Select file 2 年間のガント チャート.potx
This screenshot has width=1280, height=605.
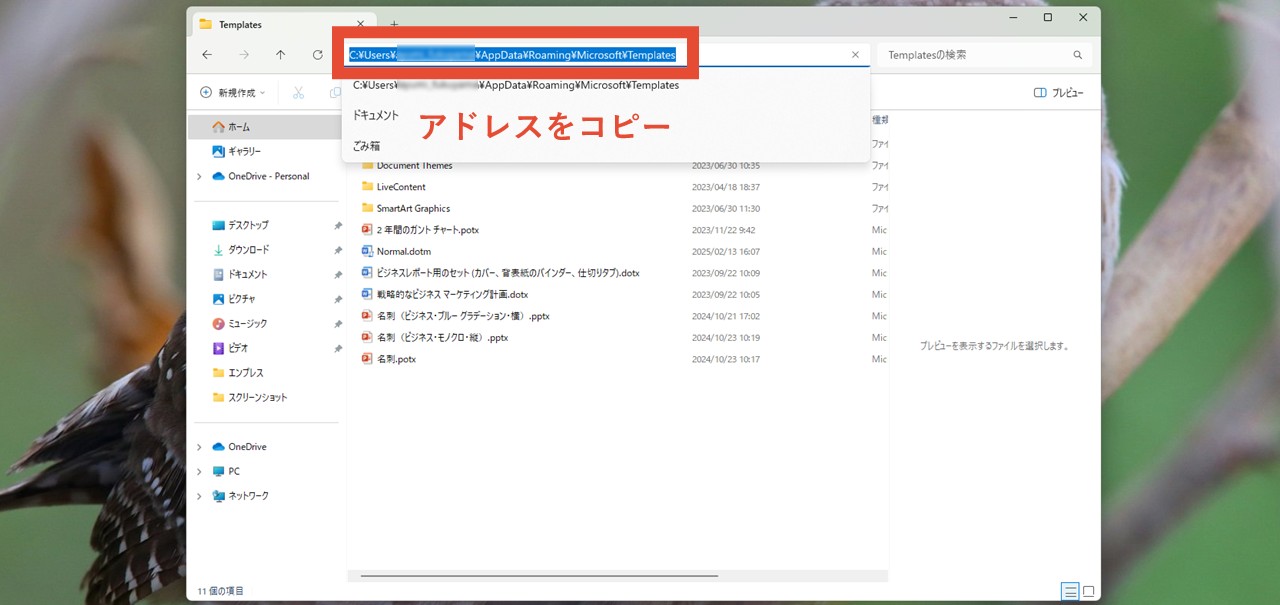[x=428, y=230]
